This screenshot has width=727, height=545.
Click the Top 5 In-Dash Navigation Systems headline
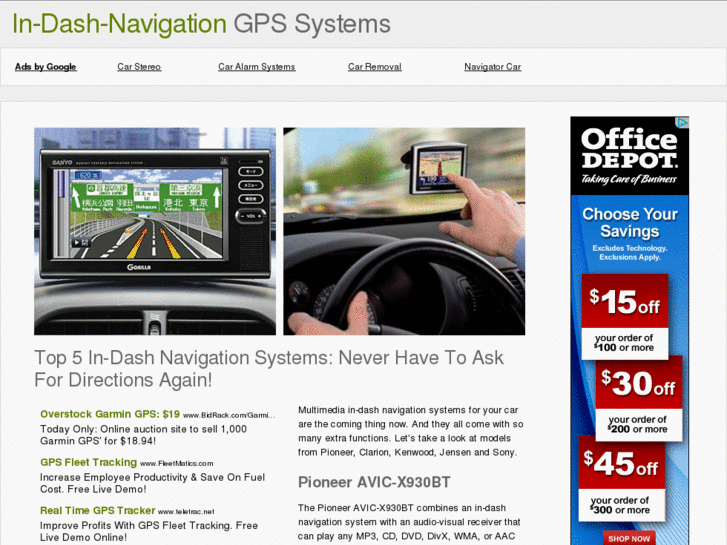coord(269,369)
